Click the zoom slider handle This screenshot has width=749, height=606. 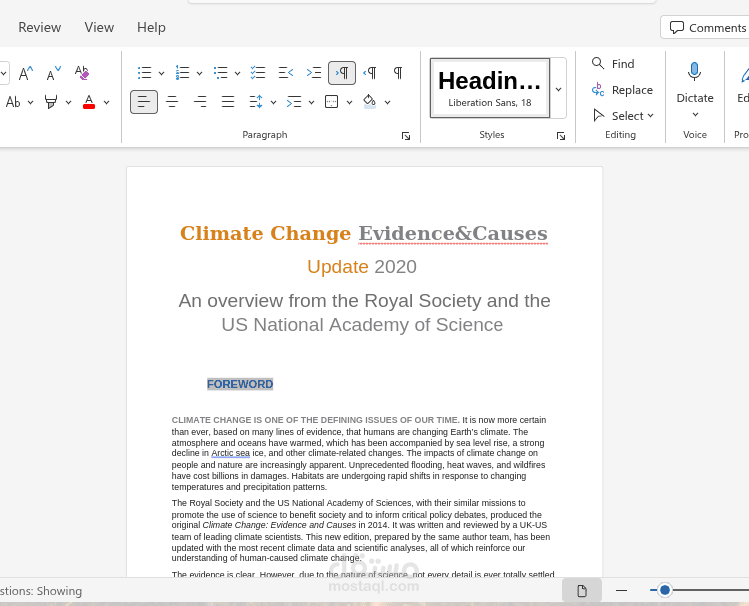pos(664,590)
